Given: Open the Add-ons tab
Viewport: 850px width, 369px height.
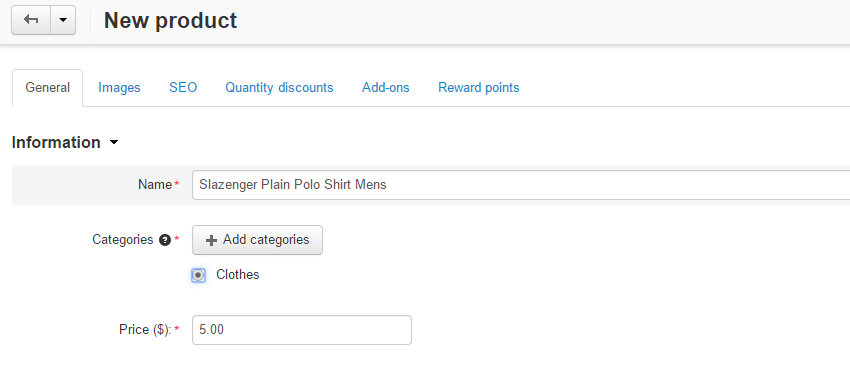Looking at the screenshot, I should 385,88.
